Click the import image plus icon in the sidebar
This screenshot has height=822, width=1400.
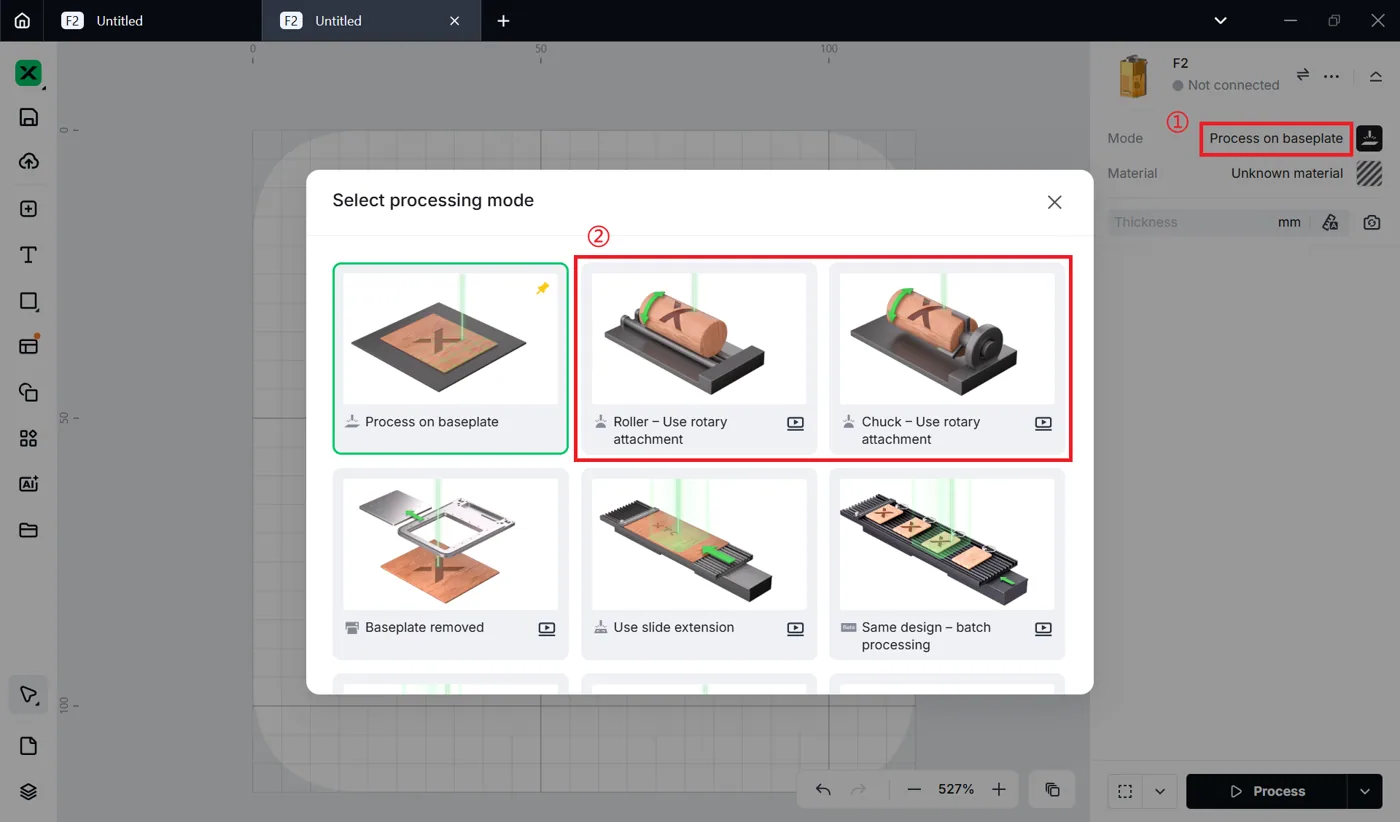(x=28, y=209)
